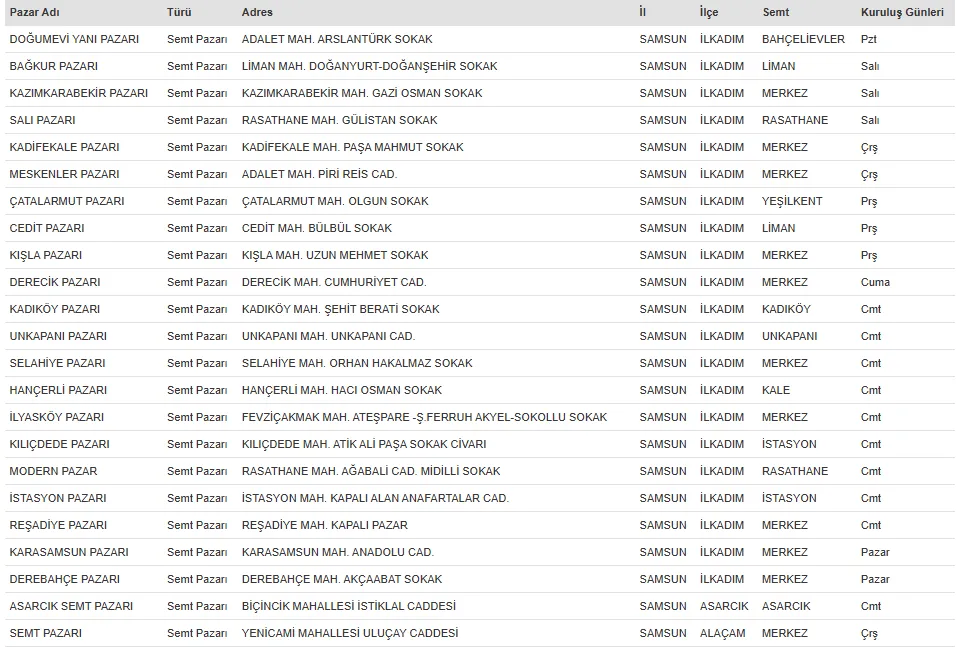Select address KILIÇDEDE MAH. ATİK ALİ PAŞA SOKAK CİVARI
Viewport: 956px width, 647px height.
click(x=364, y=444)
